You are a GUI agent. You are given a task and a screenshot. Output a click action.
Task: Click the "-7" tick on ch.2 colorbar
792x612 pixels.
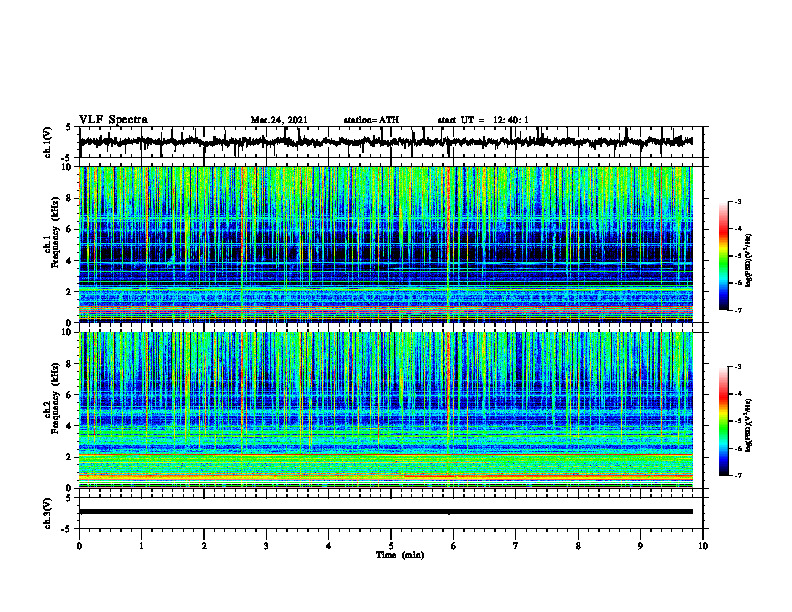(x=737, y=475)
